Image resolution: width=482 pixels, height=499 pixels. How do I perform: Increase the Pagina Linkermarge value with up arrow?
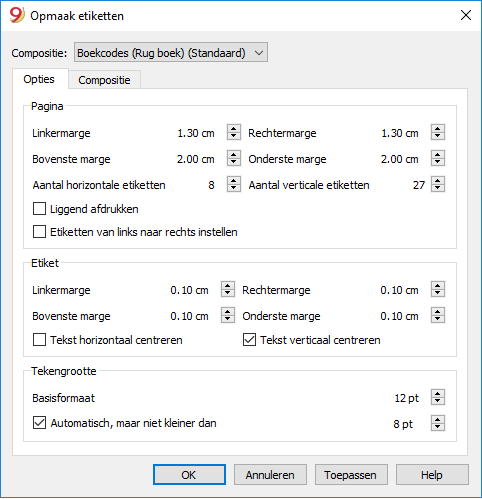click(x=234, y=129)
